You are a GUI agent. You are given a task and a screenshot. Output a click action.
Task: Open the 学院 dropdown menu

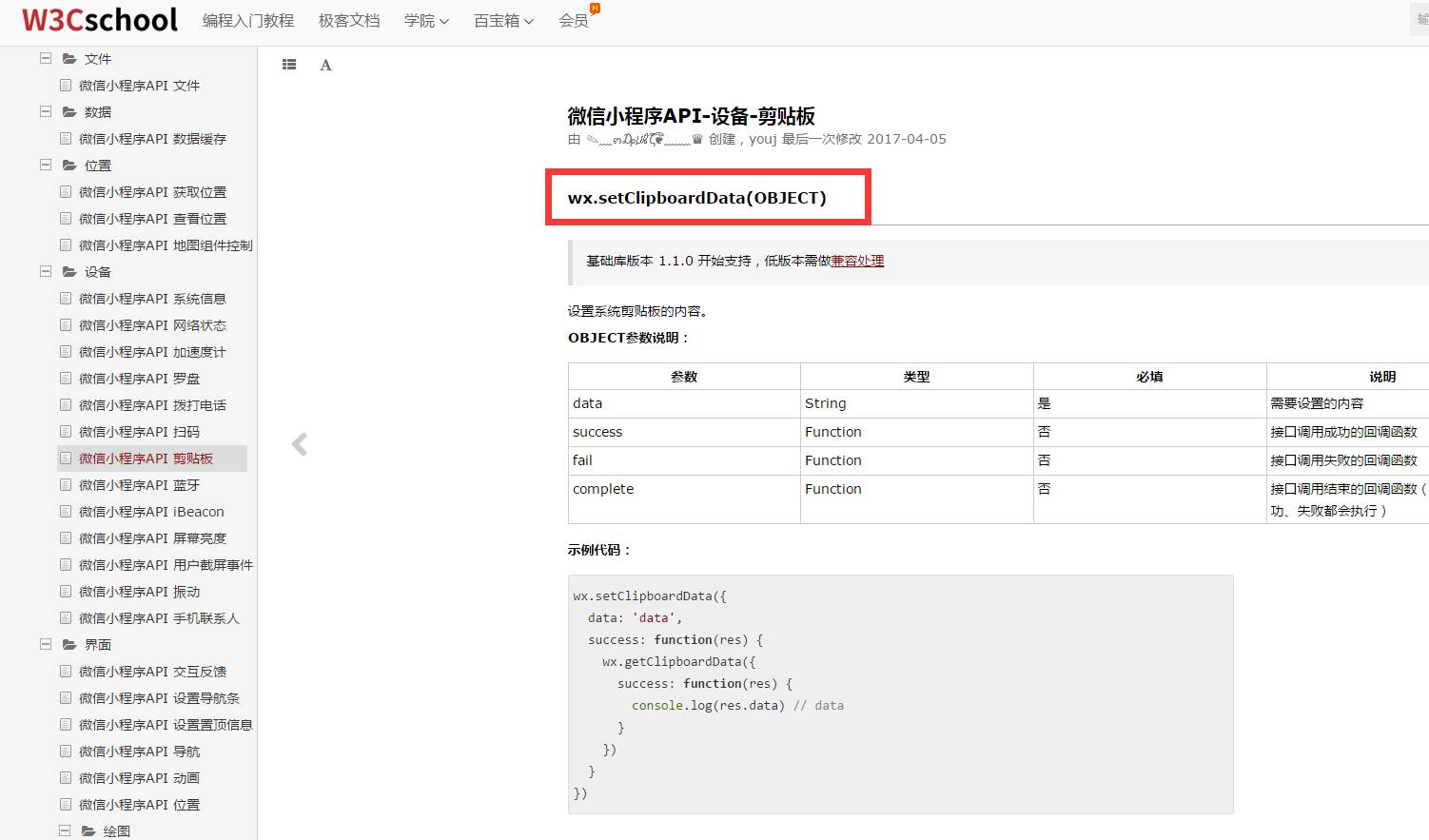click(x=426, y=21)
